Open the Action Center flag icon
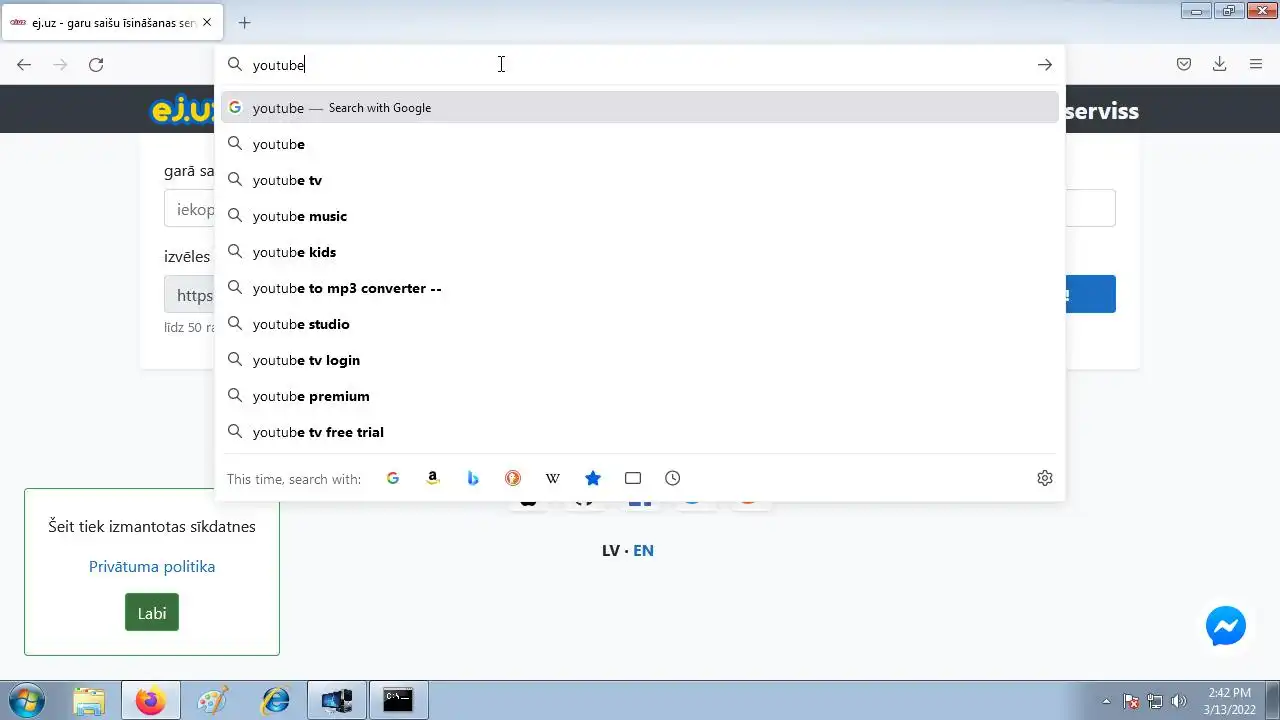This screenshot has height=720, width=1280. [1131, 701]
